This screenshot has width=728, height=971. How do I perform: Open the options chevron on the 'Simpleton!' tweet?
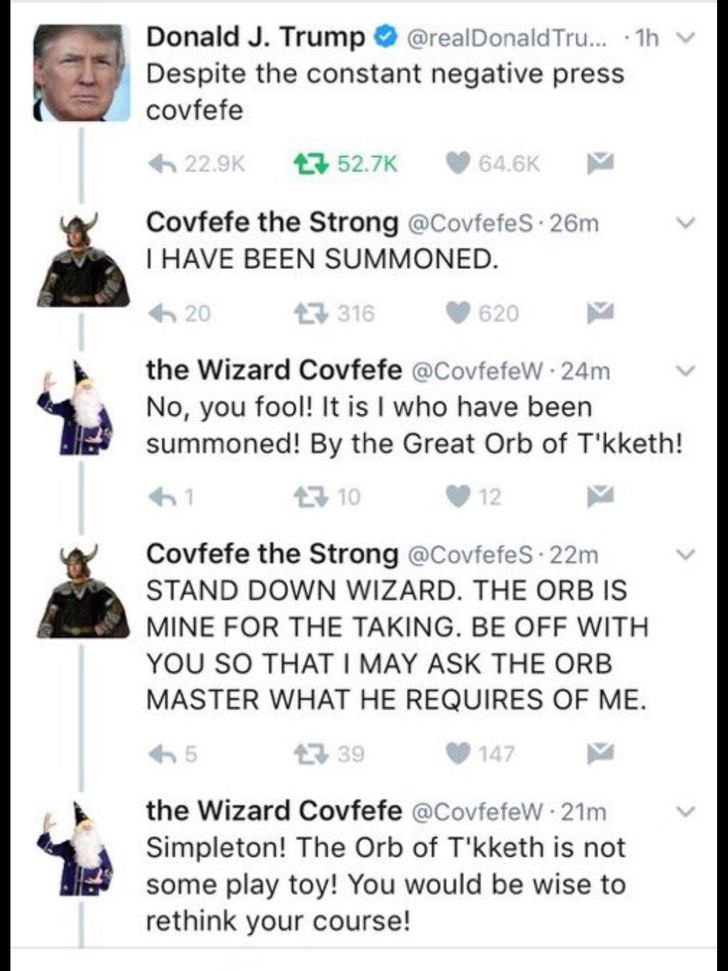click(x=684, y=808)
